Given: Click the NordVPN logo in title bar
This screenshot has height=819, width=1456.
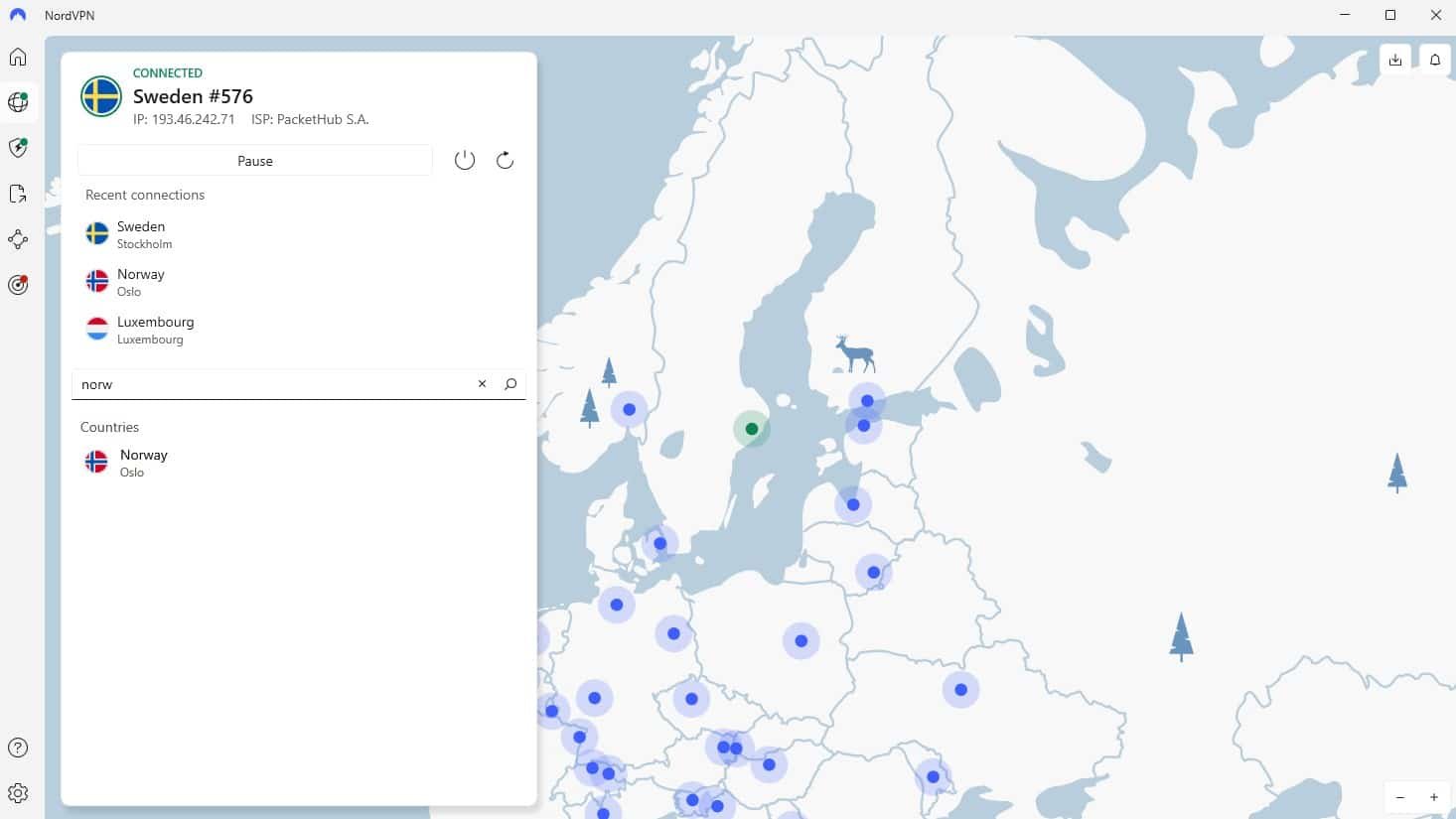Looking at the screenshot, I should click(18, 16).
